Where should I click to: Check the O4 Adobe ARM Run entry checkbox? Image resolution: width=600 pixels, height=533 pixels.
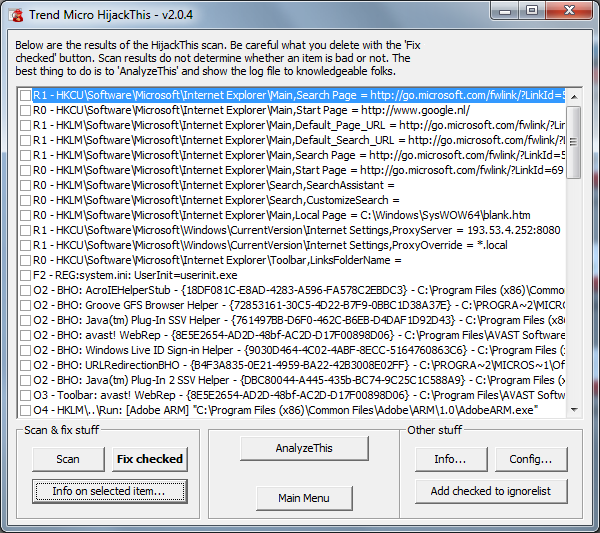pyautogui.click(x=26, y=410)
